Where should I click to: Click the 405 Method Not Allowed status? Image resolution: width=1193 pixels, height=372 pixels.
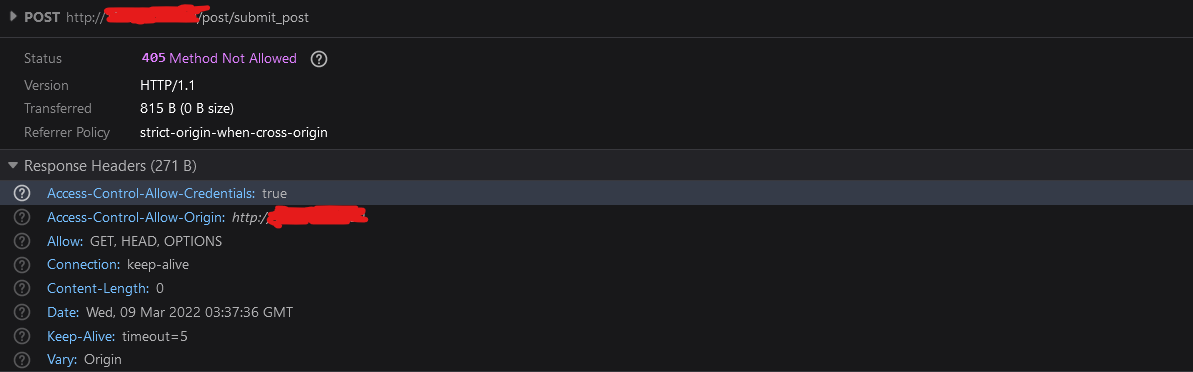[x=219, y=59]
